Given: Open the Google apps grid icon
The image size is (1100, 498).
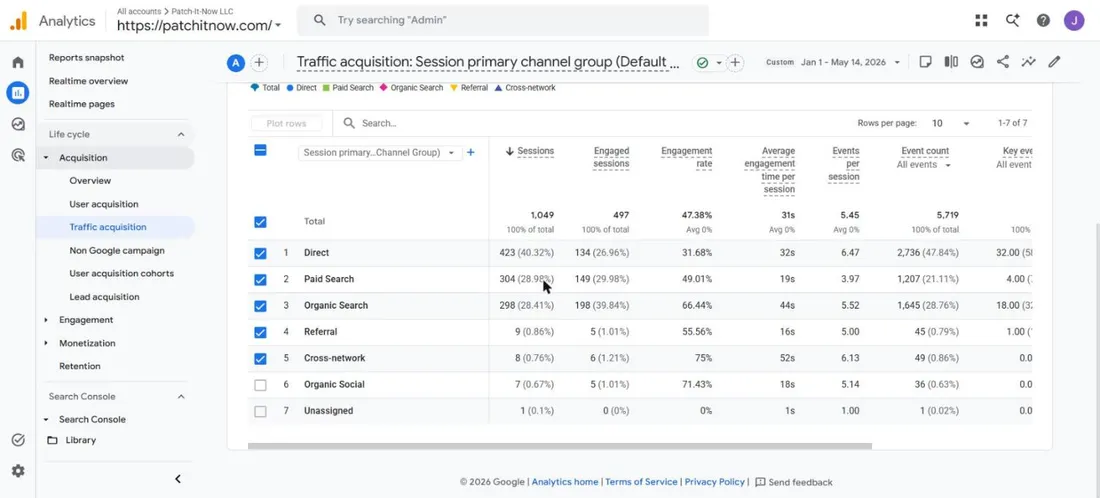Looking at the screenshot, I should [x=981, y=20].
